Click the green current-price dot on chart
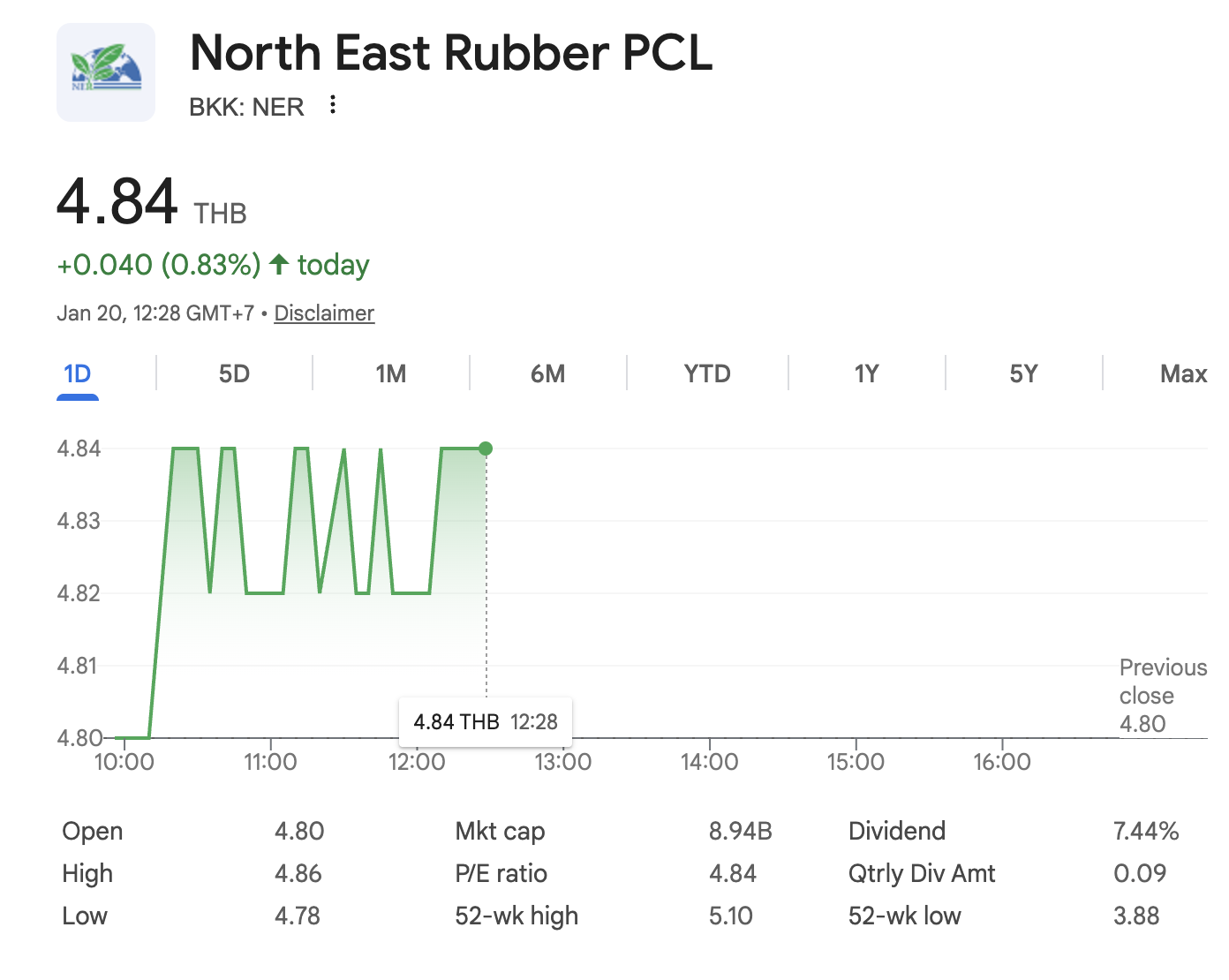 point(486,449)
